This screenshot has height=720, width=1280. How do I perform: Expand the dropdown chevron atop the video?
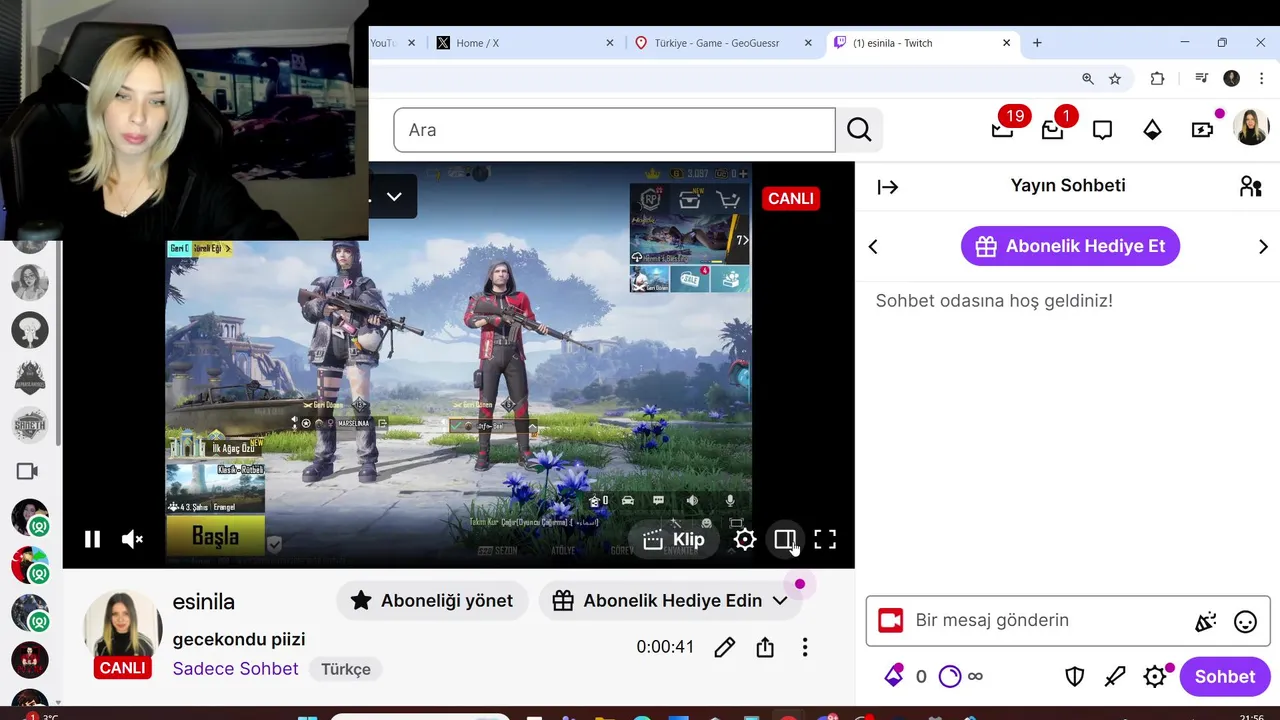(394, 197)
